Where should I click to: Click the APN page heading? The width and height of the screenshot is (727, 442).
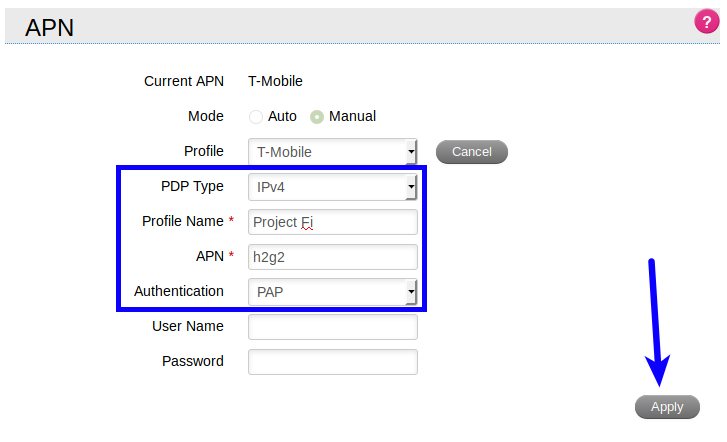click(x=49, y=27)
